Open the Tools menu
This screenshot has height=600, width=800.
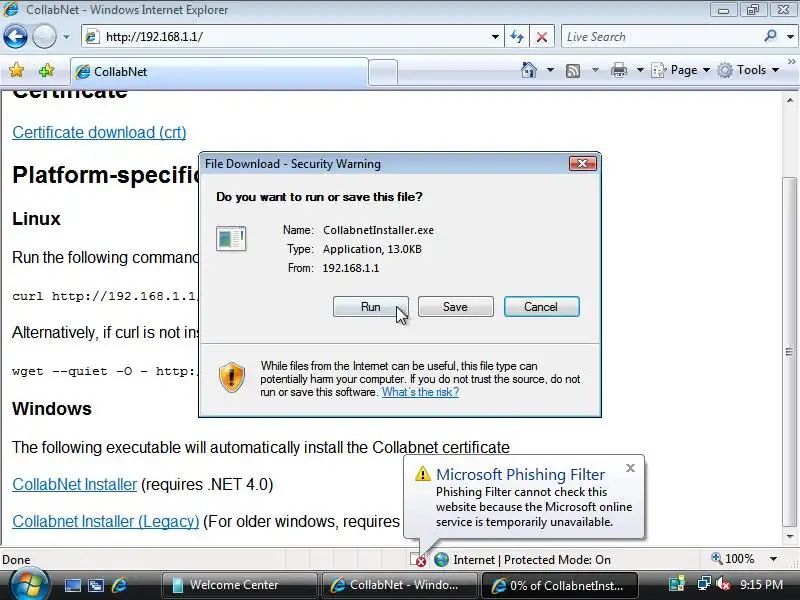pyautogui.click(x=748, y=70)
